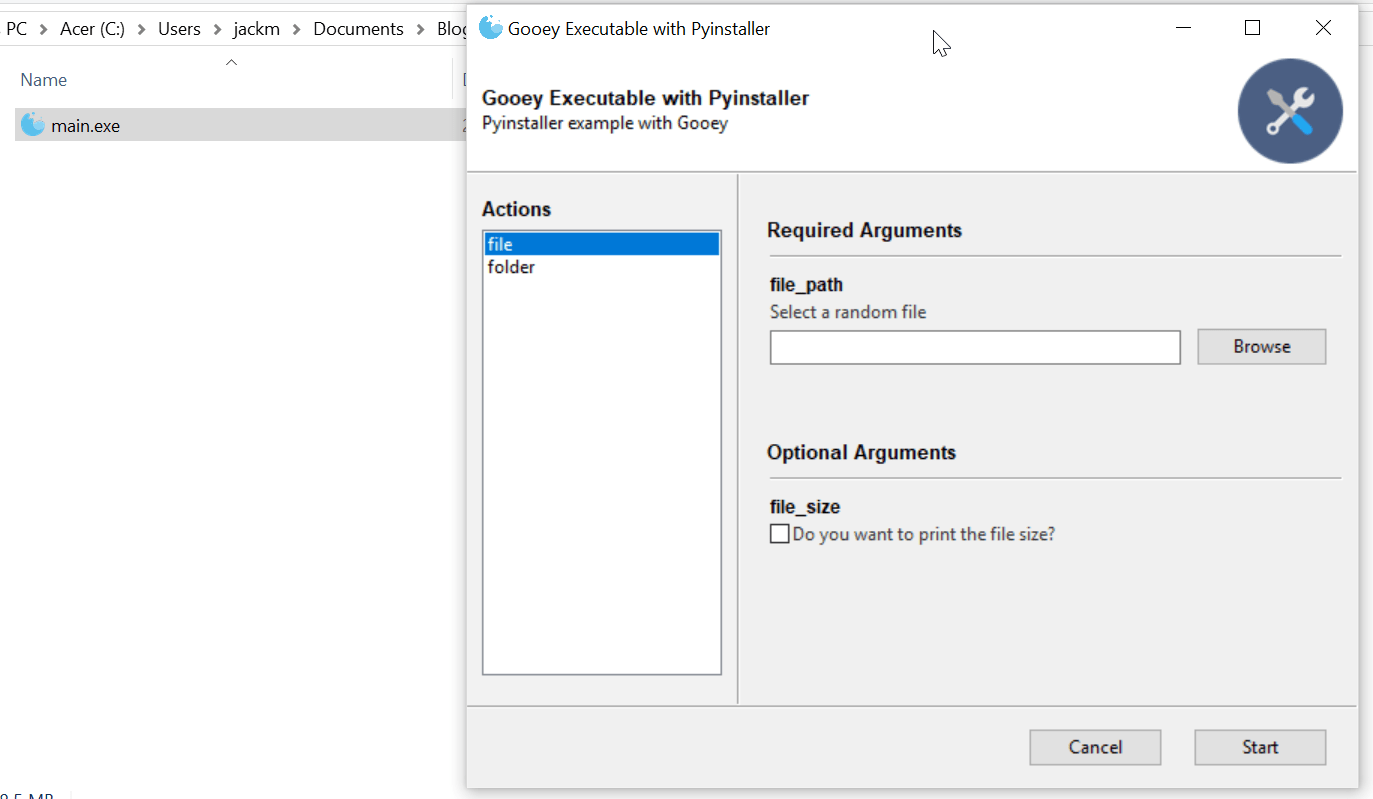1373x799 pixels.
Task: Click the main.exe file icon in Explorer
Action: 33,125
